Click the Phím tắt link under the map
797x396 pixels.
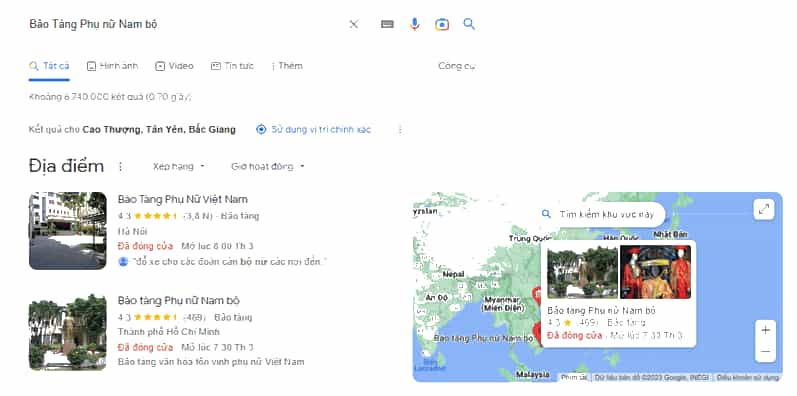pos(574,378)
